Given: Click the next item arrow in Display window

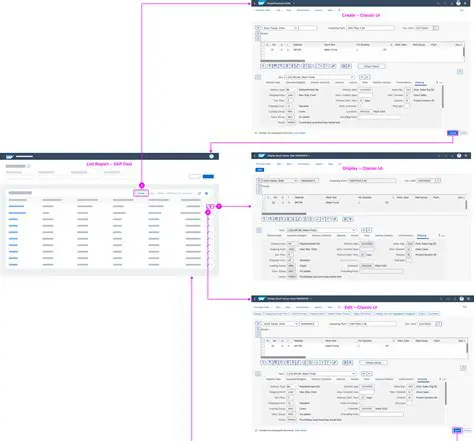Looking at the screenshot, I should coord(369,230).
